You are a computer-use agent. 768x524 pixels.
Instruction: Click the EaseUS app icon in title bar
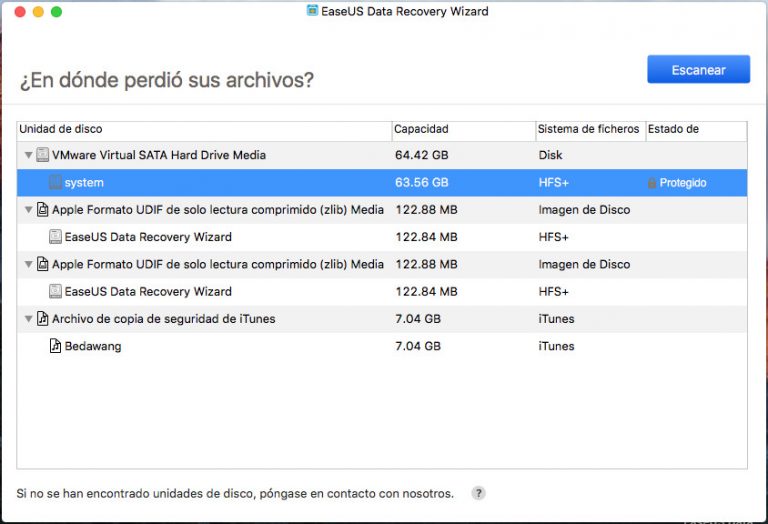coord(312,11)
